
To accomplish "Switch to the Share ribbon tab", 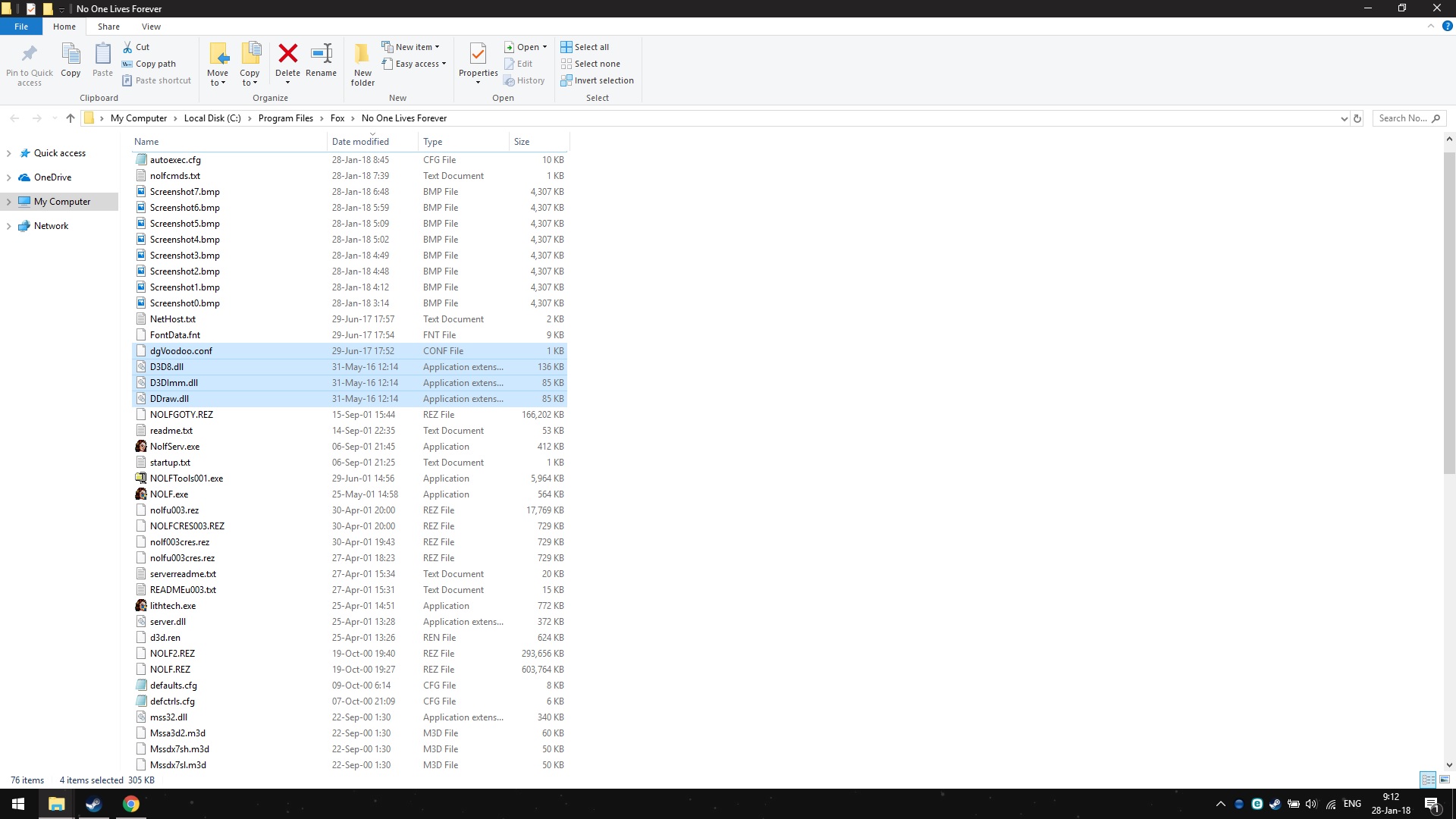I will [x=108, y=27].
